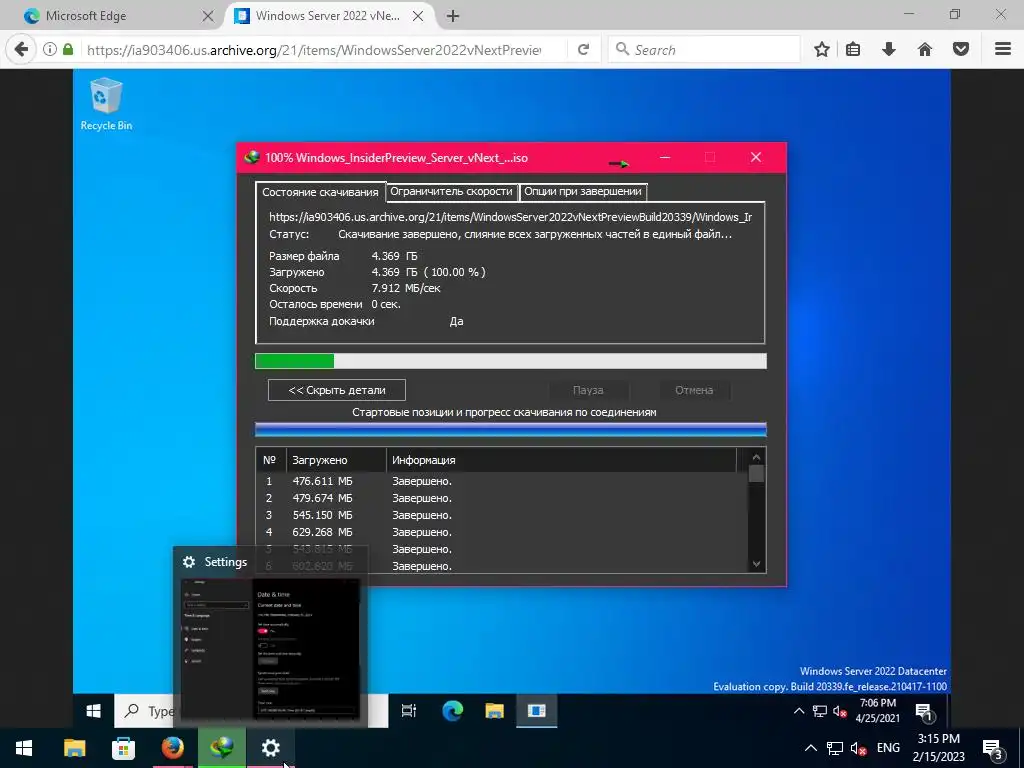The width and height of the screenshot is (1024, 768).
Task: Launch Edge from inner VM taskbar
Action: click(x=452, y=711)
